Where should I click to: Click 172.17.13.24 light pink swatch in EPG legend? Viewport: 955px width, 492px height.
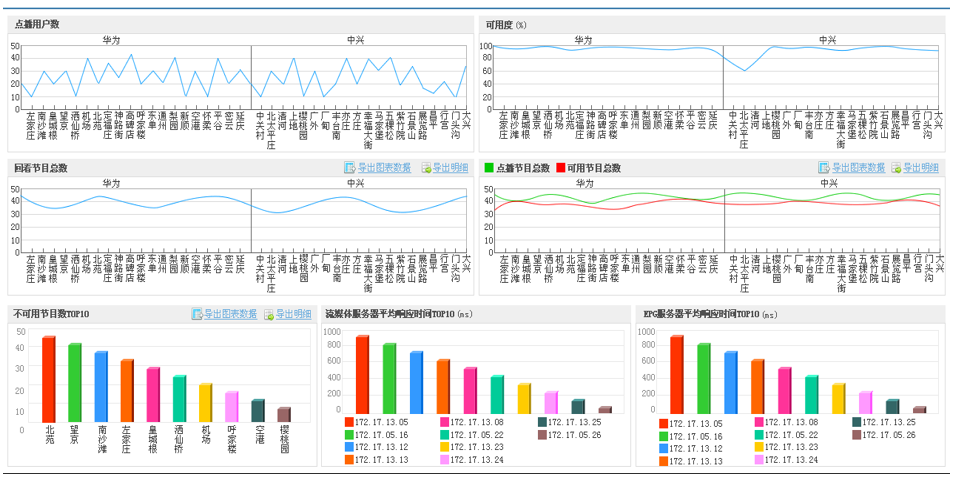pyautogui.click(x=759, y=460)
